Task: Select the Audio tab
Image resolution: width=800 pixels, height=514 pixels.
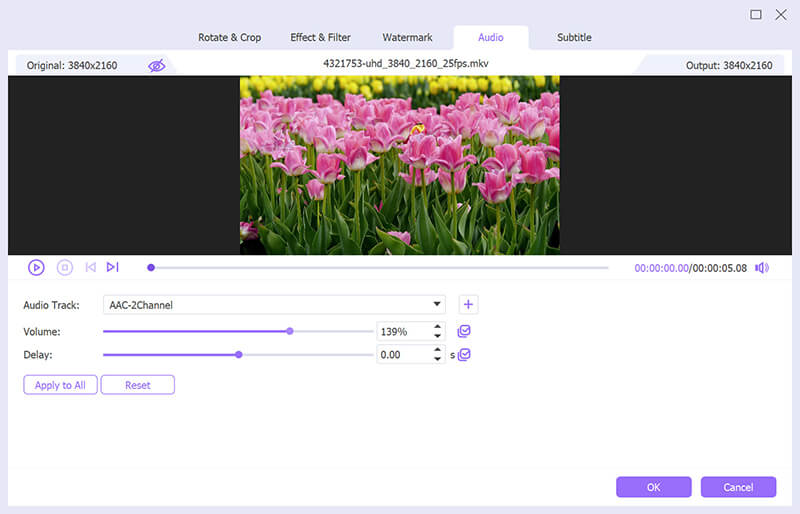Action: pyautogui.click(x=491, y=37)
